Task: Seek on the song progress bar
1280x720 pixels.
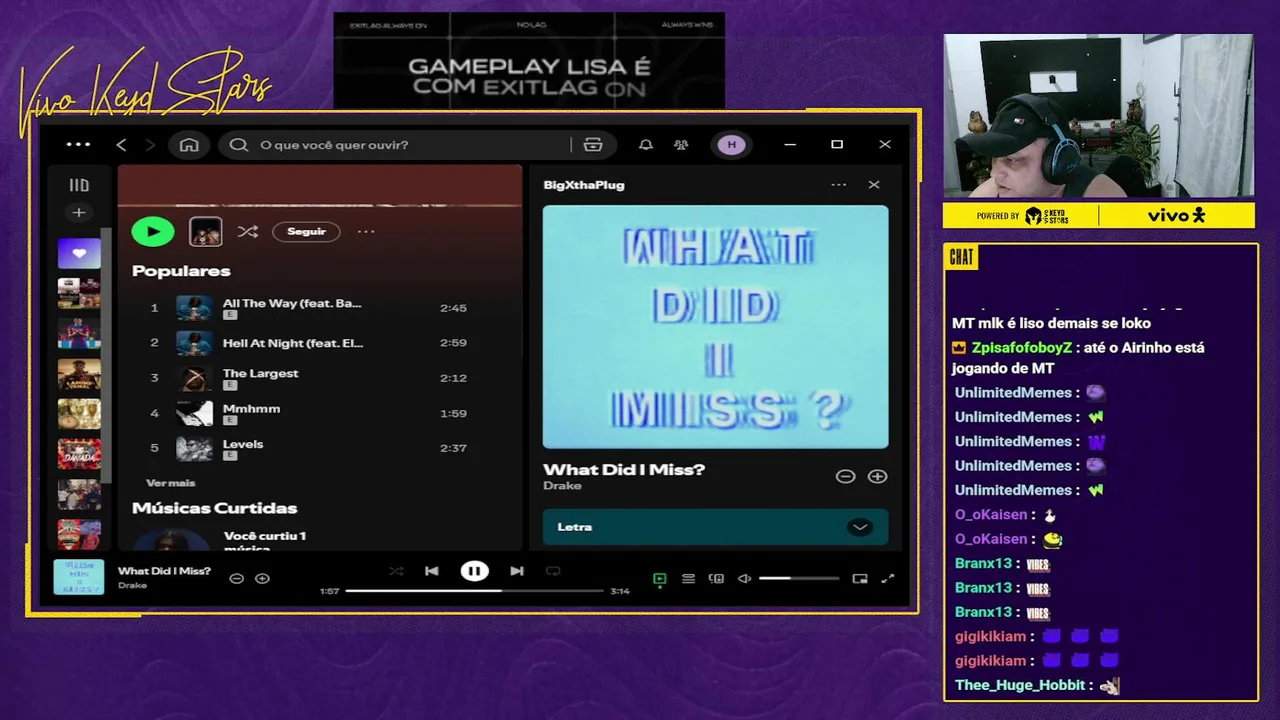Action: pyautogui.click(x=474, y=591)
